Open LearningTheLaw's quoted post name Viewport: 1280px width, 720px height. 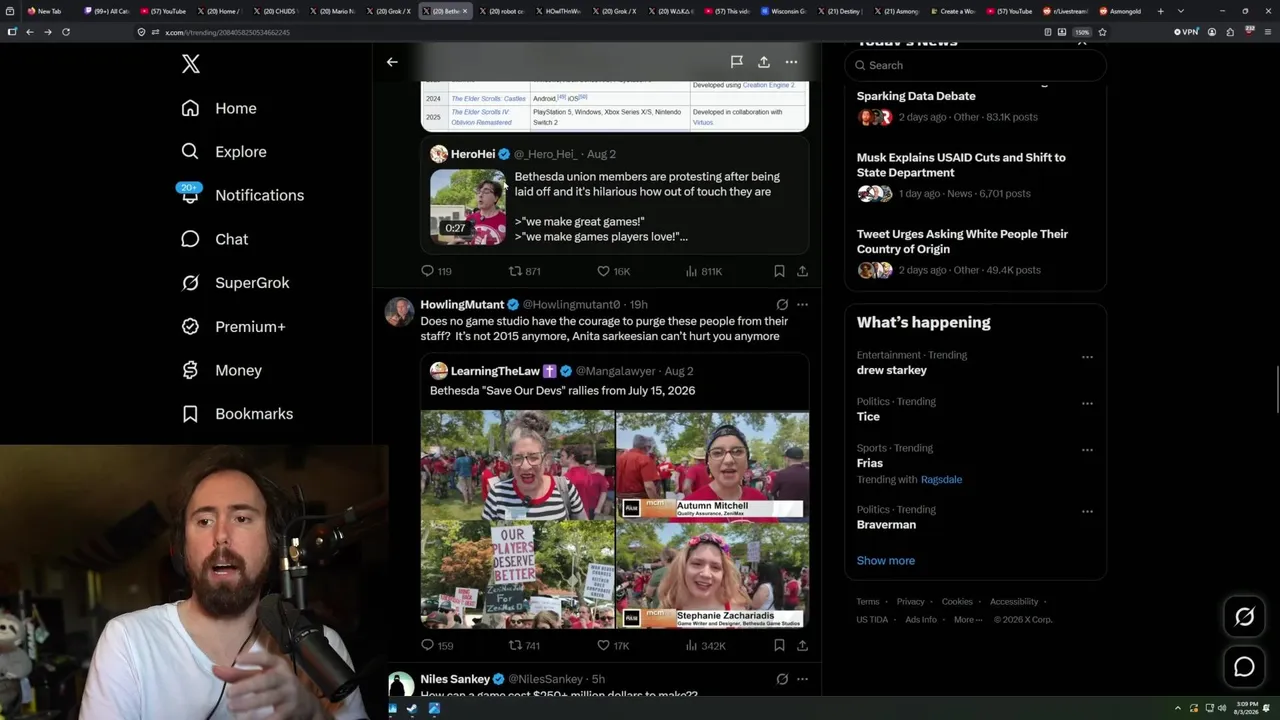pyautogui.click(x=495, y=371)
